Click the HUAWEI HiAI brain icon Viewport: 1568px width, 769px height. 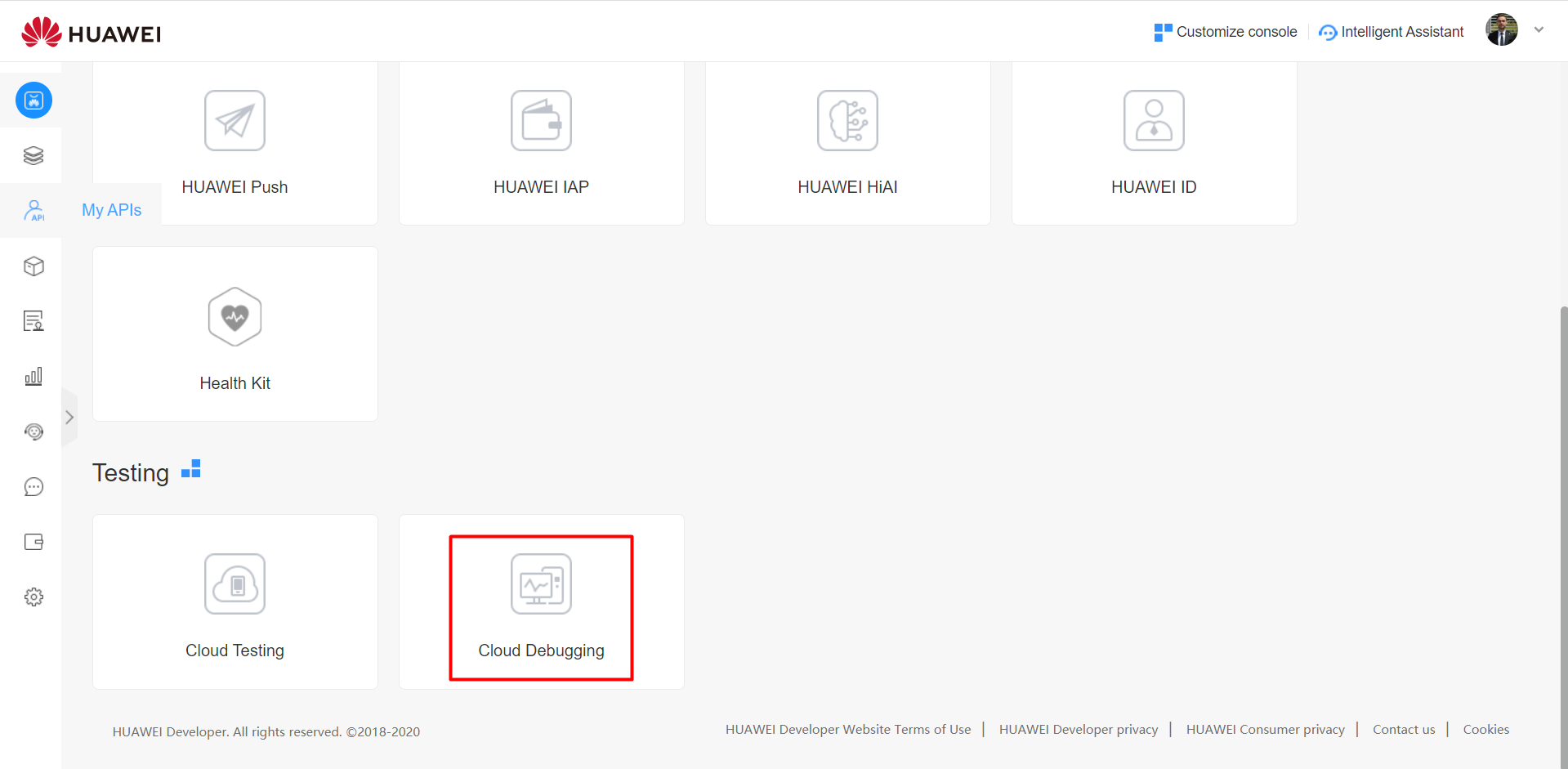click(847, 121)
